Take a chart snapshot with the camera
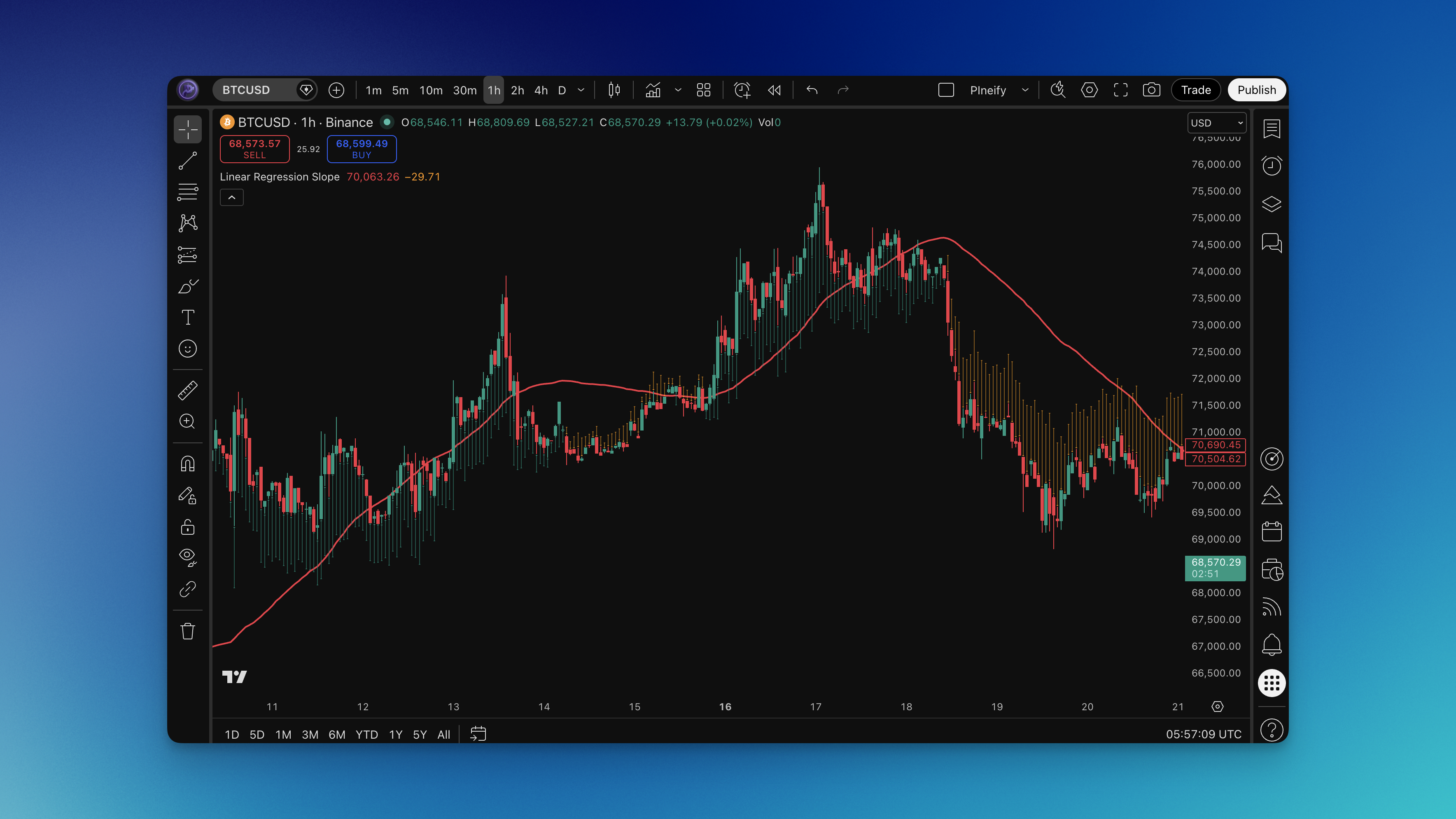Screen dimensions: 1456x819 click(1151, 90)
